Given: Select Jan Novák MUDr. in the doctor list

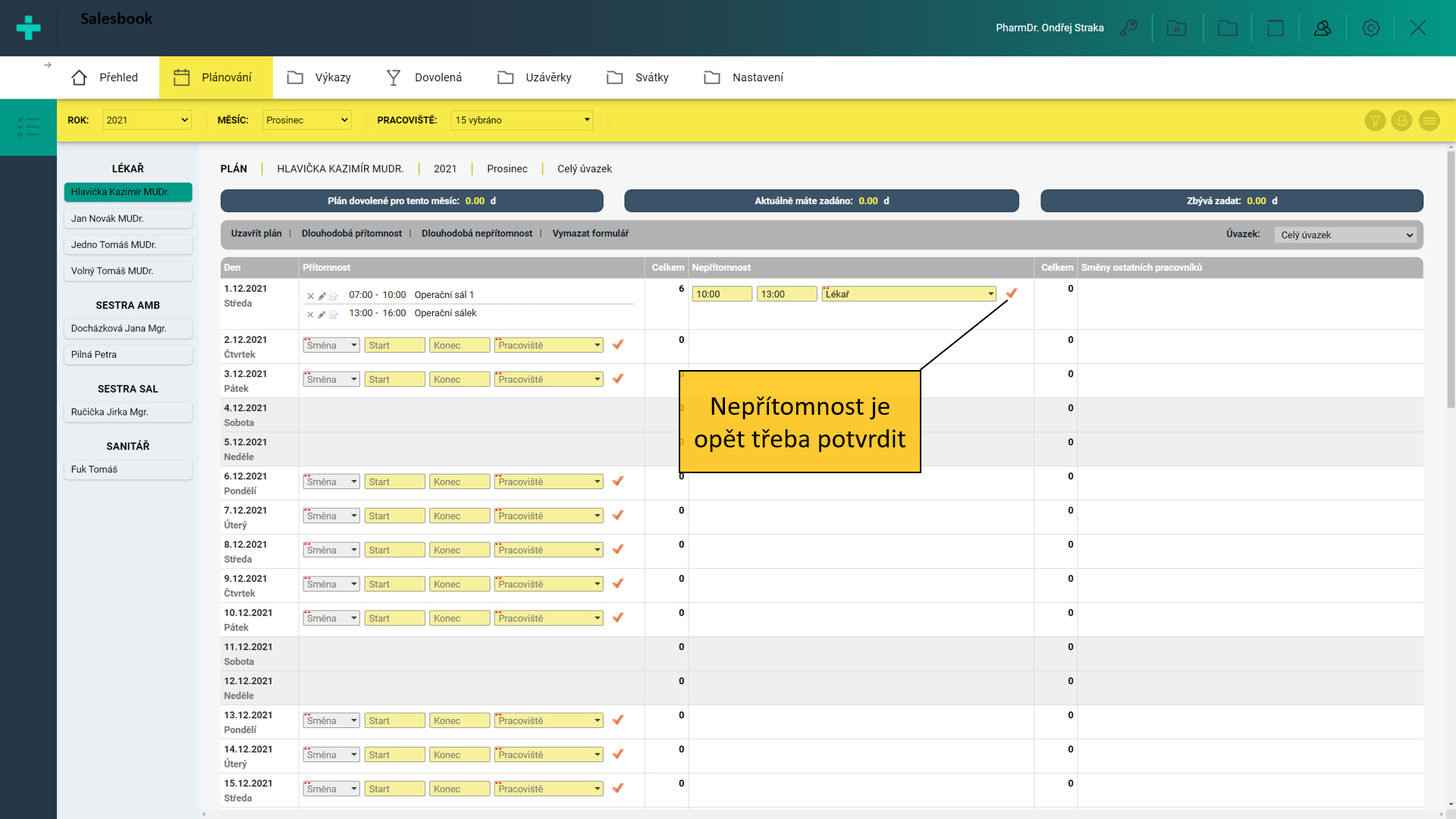Looking at the screenshot, I should [x=127, y=218].
